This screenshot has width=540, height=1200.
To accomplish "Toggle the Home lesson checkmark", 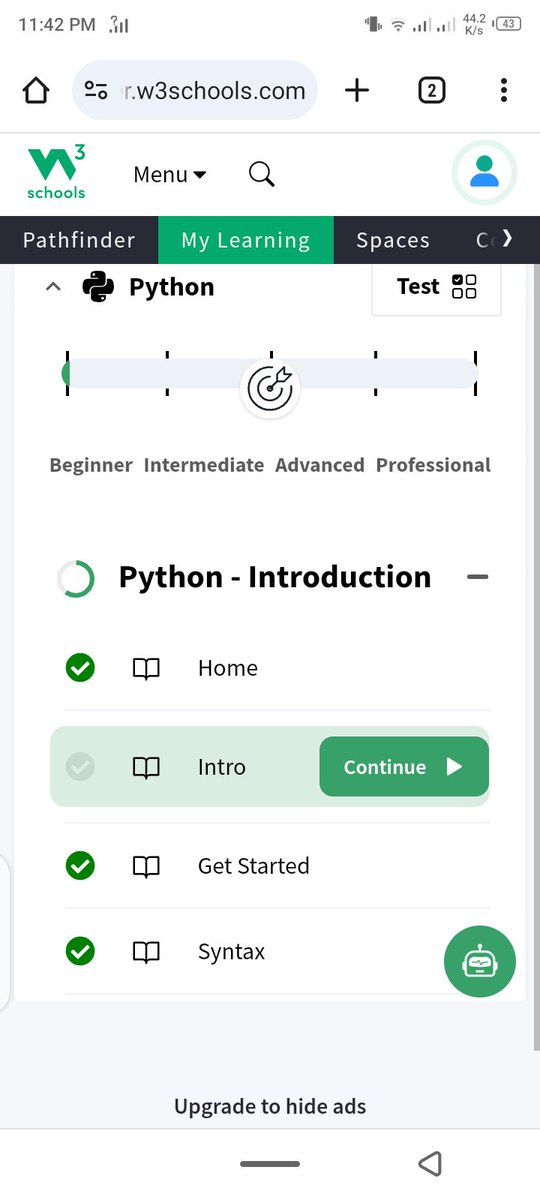I will [80, 668].
